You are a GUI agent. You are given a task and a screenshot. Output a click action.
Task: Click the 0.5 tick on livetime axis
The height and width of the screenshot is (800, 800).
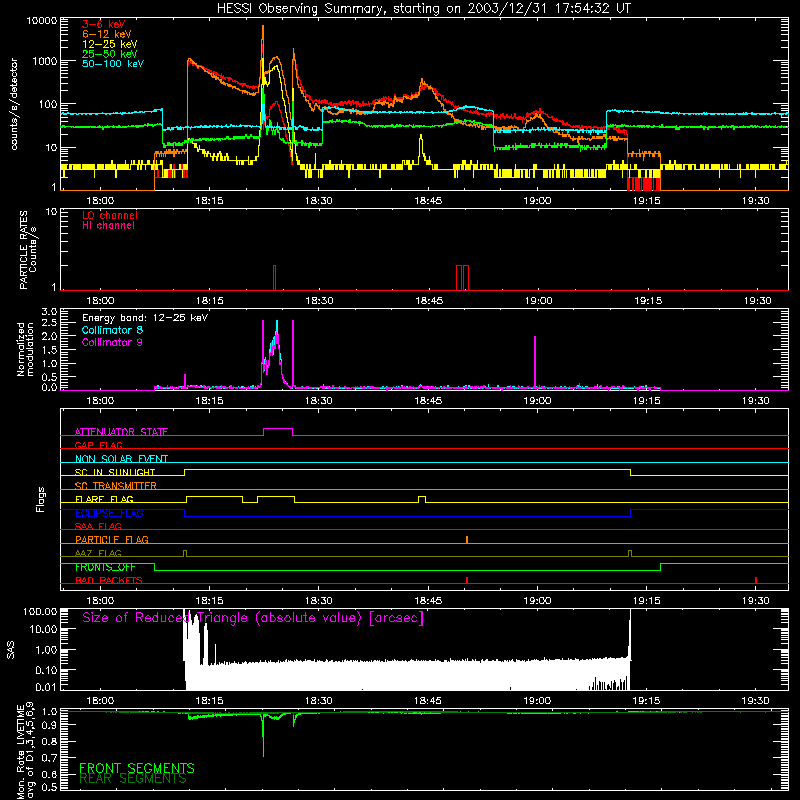49,787
